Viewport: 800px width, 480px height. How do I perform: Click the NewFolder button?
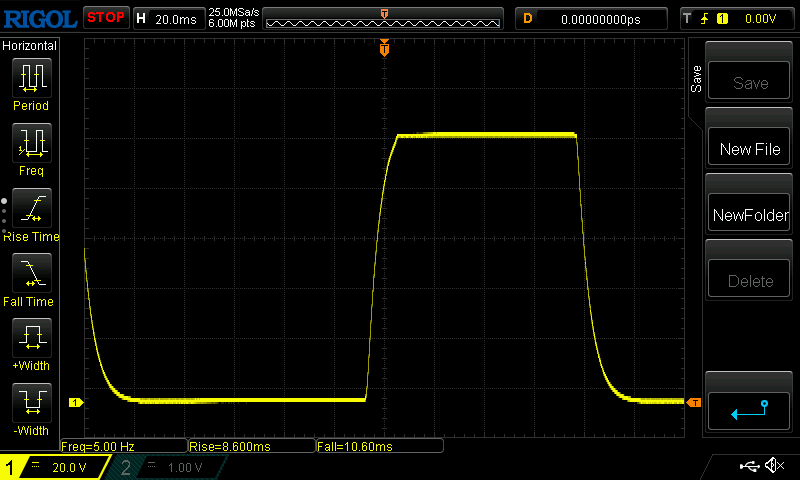(x=748, y=212)
